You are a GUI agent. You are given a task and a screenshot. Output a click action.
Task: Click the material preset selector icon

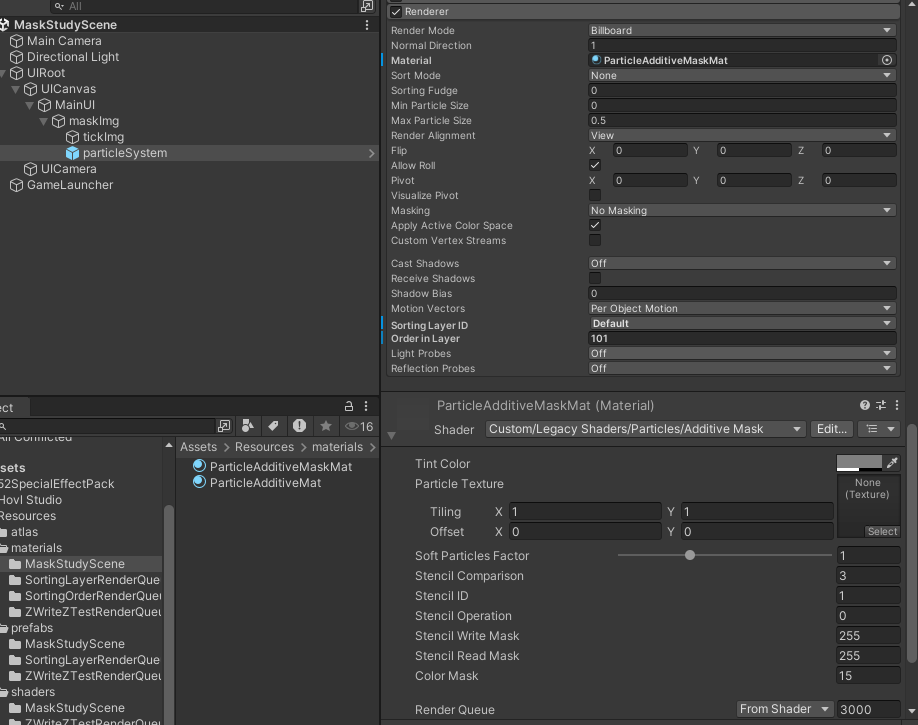[881, 405]
